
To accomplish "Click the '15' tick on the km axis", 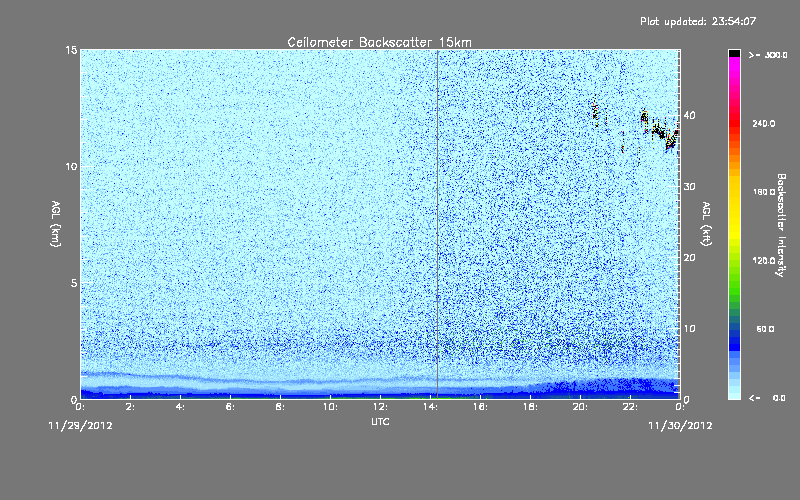I will tap(71, 50).
